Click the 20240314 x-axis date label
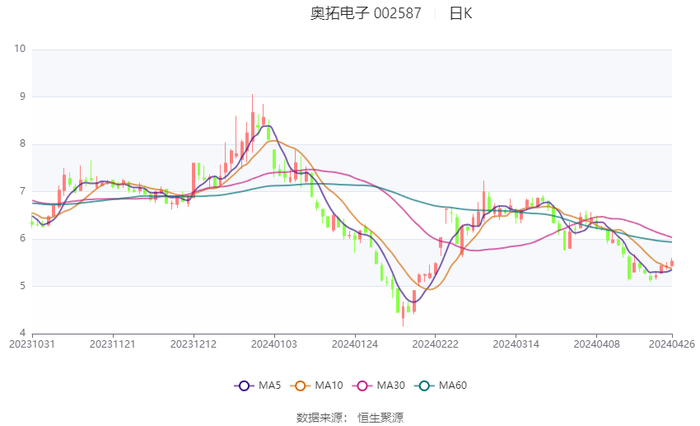This screenshot has height=426, width=700. click(514, 344)
